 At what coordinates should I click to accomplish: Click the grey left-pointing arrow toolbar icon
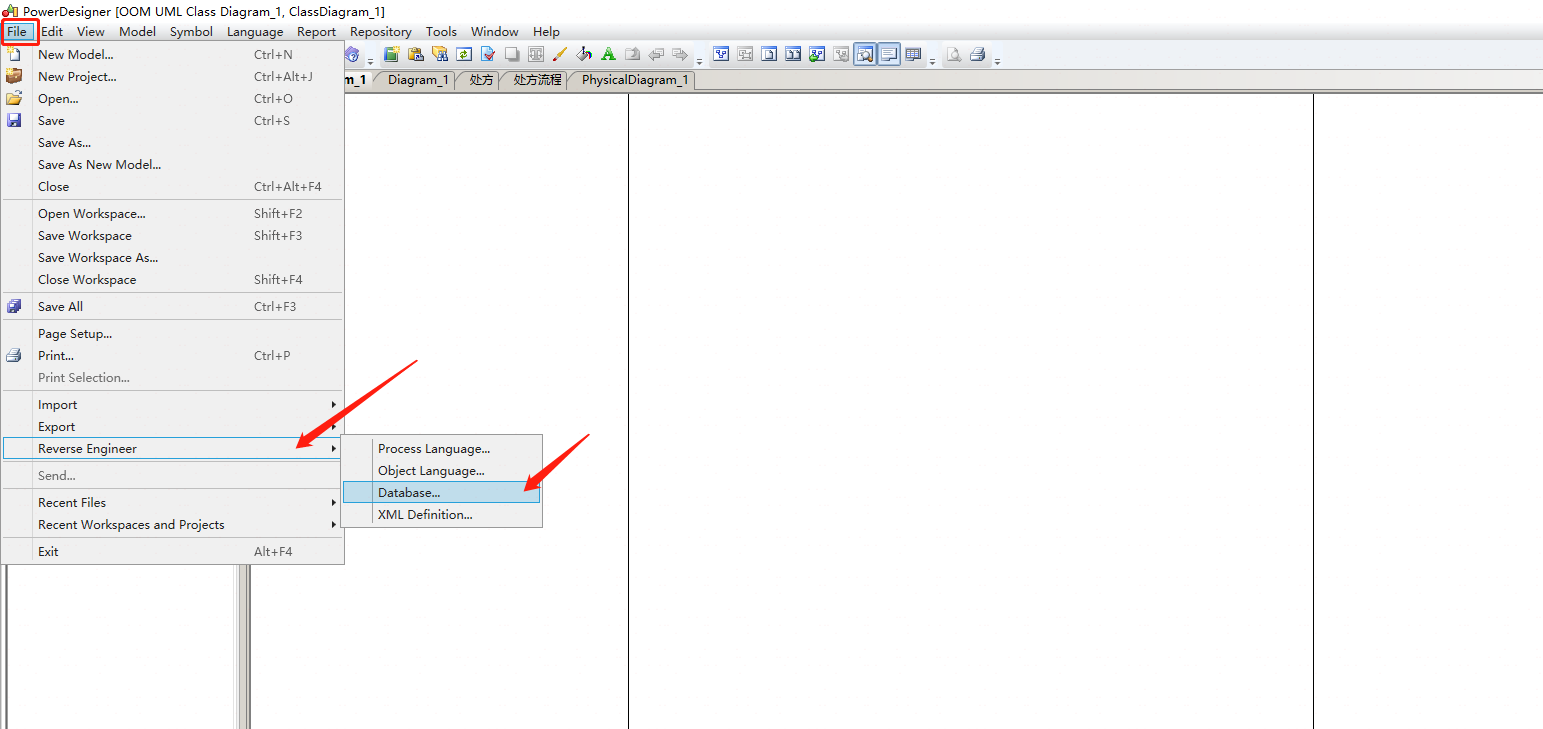[x=656, y=54]
